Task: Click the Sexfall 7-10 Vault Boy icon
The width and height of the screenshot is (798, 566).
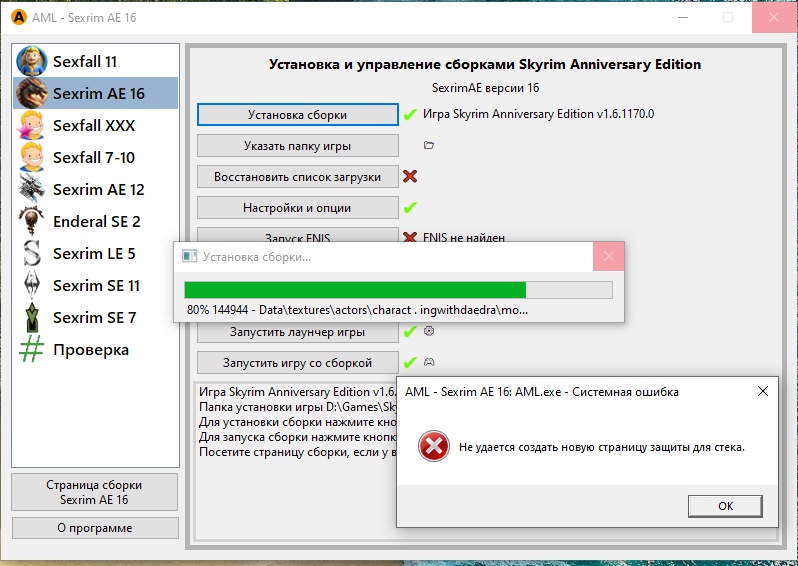Action: [32, 158]
